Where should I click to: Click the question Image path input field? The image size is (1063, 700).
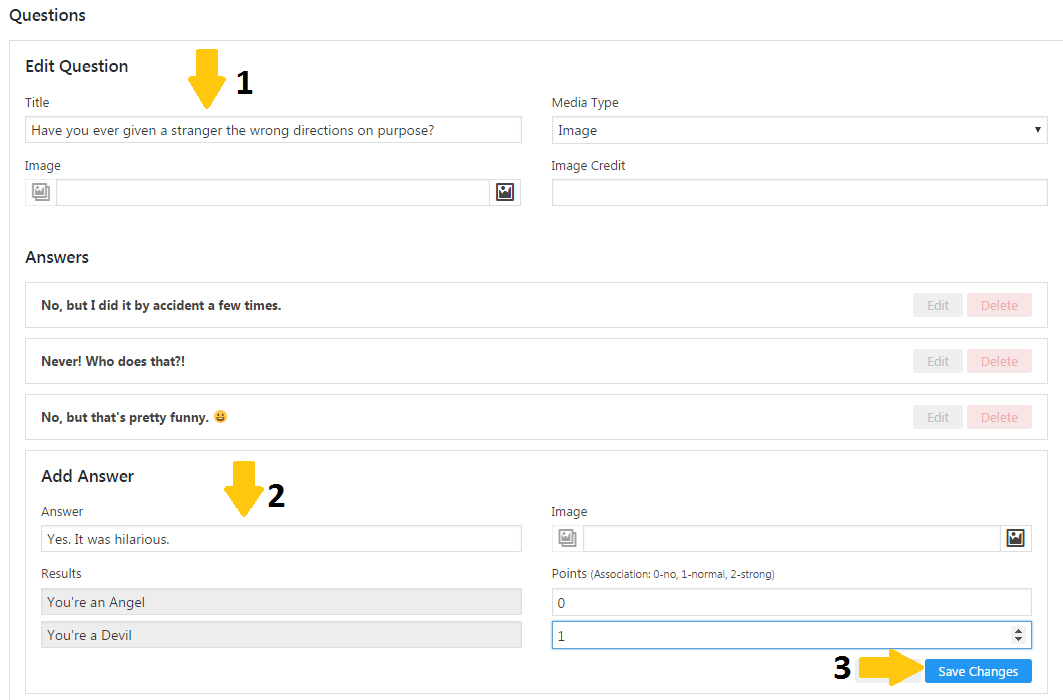coord(273,193)
